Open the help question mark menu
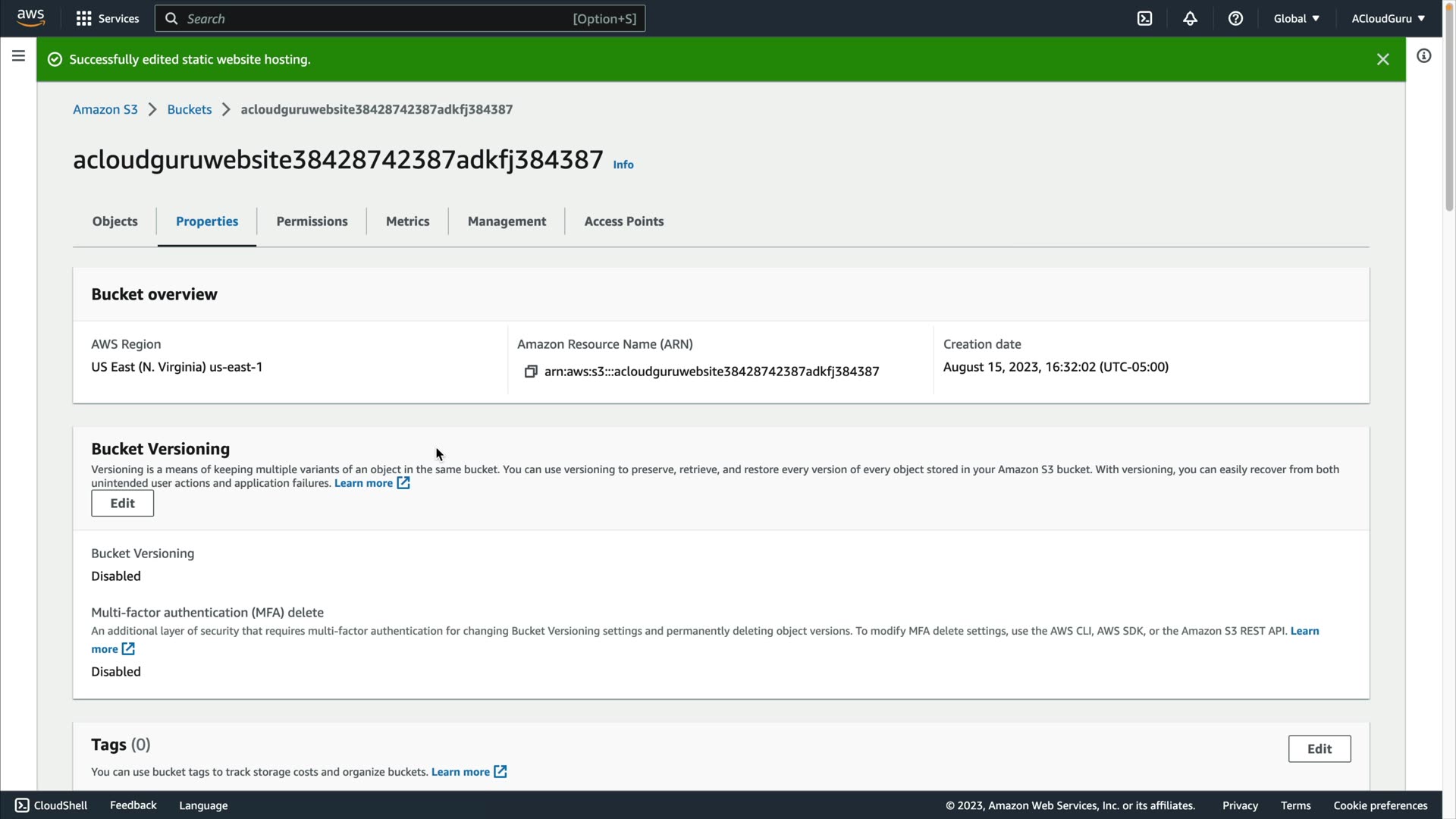The height and width of the screenshot is (819, 1456). 1235,18
